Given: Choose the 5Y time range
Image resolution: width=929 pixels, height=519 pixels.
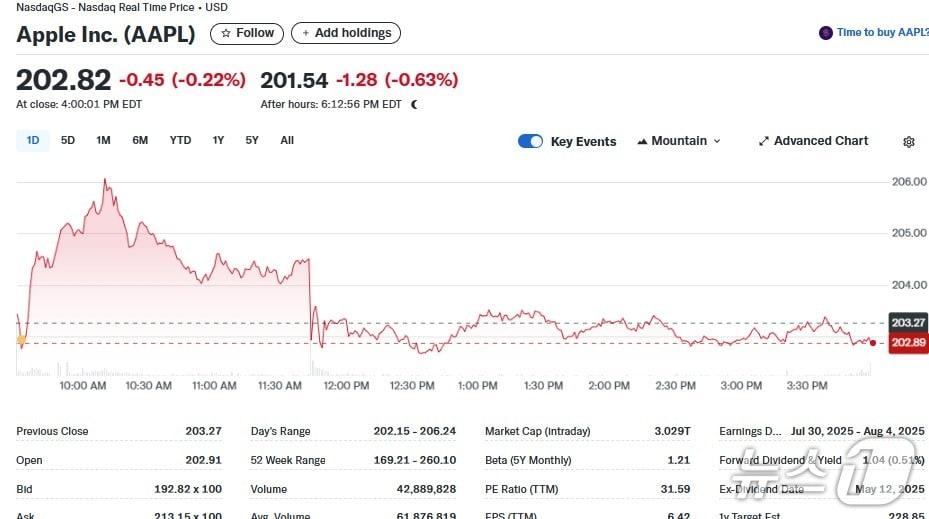Looking at the screenshot, I should tap(252, 141).
